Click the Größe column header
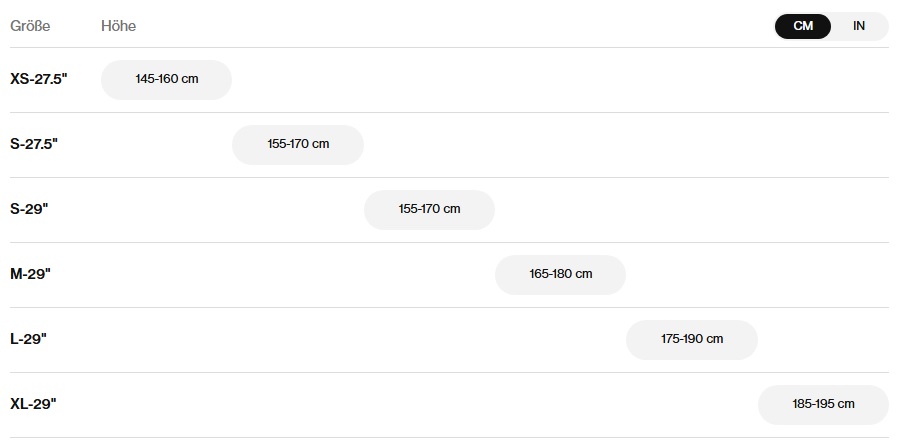The width and height of the screenshot is (897, 446). coord(30,26)
